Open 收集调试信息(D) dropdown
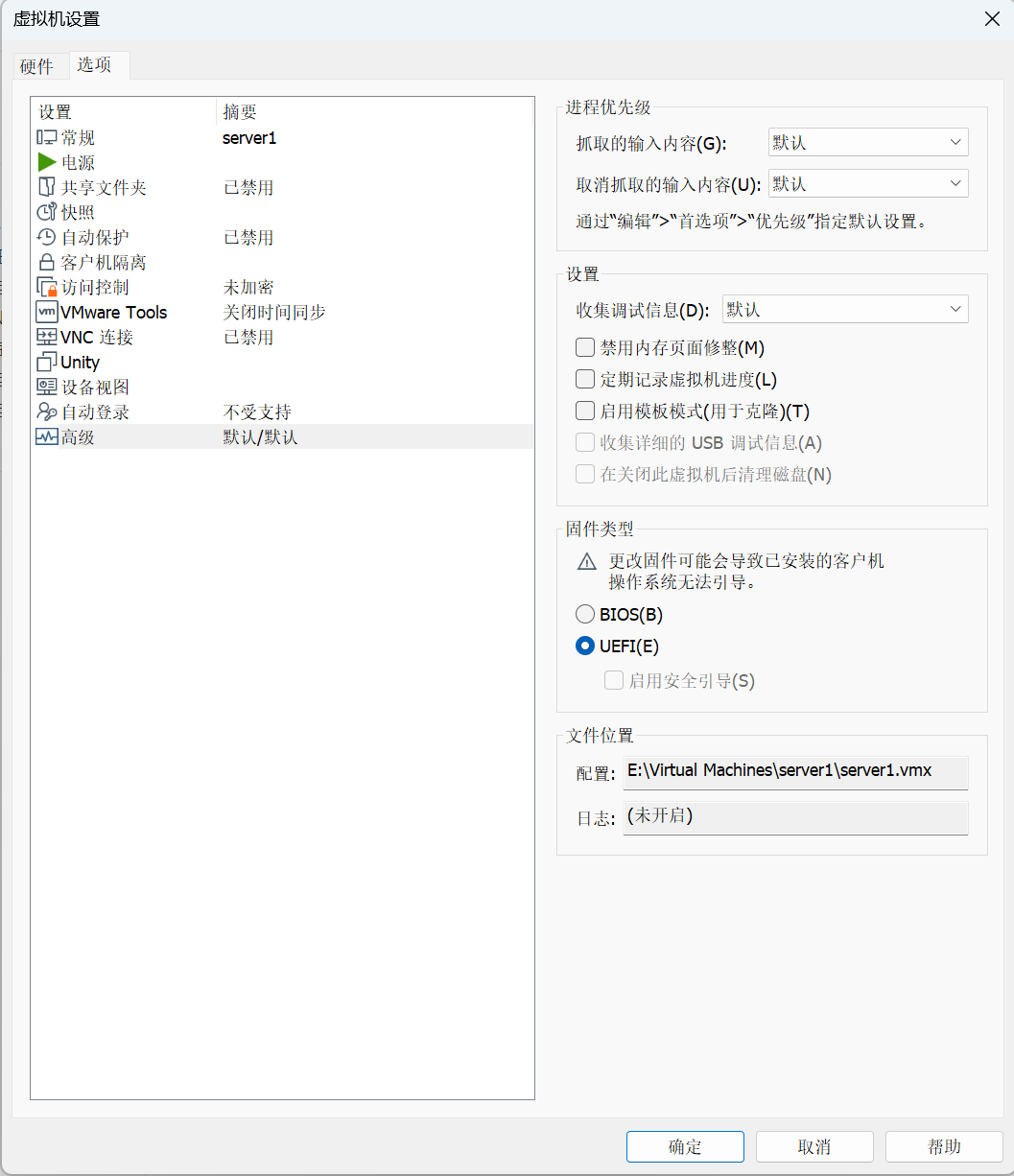The image size is (1014, 1176). [x=845, y=309]
